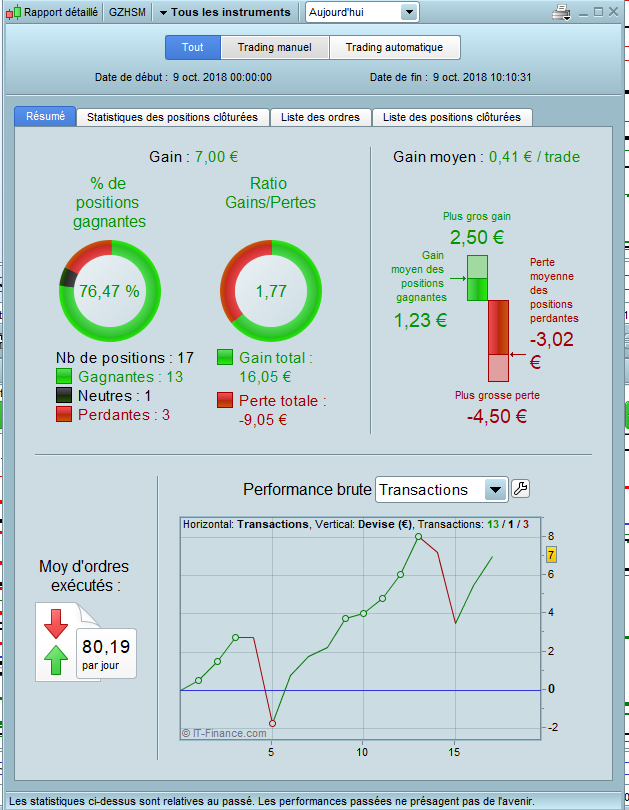Click the Rapport détaillé title
The width and height of the screenshot is (629, 810).
pyautogui.click(x=61, y=12)
